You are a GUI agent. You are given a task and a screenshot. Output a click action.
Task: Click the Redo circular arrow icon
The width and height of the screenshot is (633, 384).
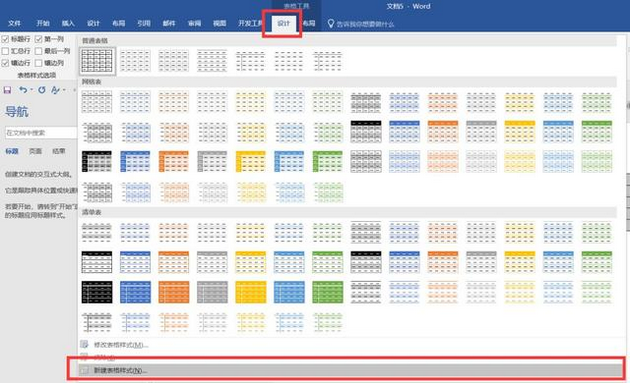(x=42, y=90)
